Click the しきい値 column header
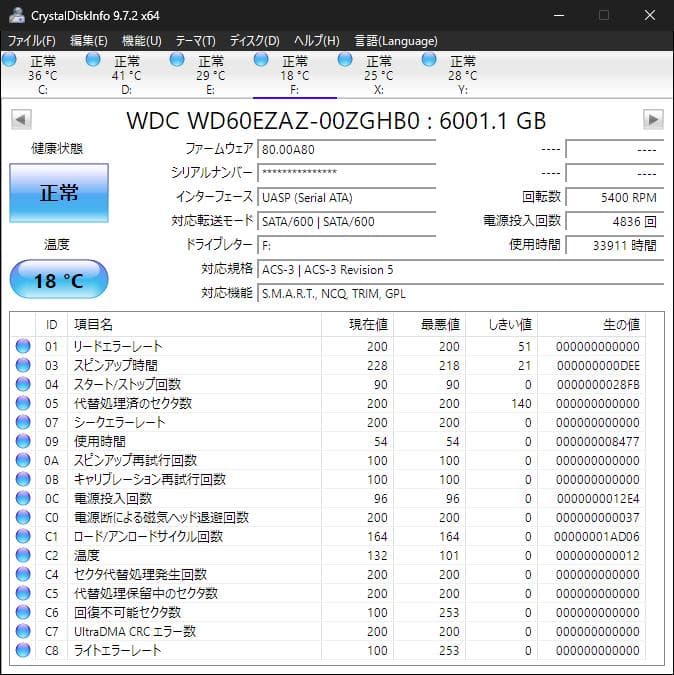674x675 pixels. point(501,325)
